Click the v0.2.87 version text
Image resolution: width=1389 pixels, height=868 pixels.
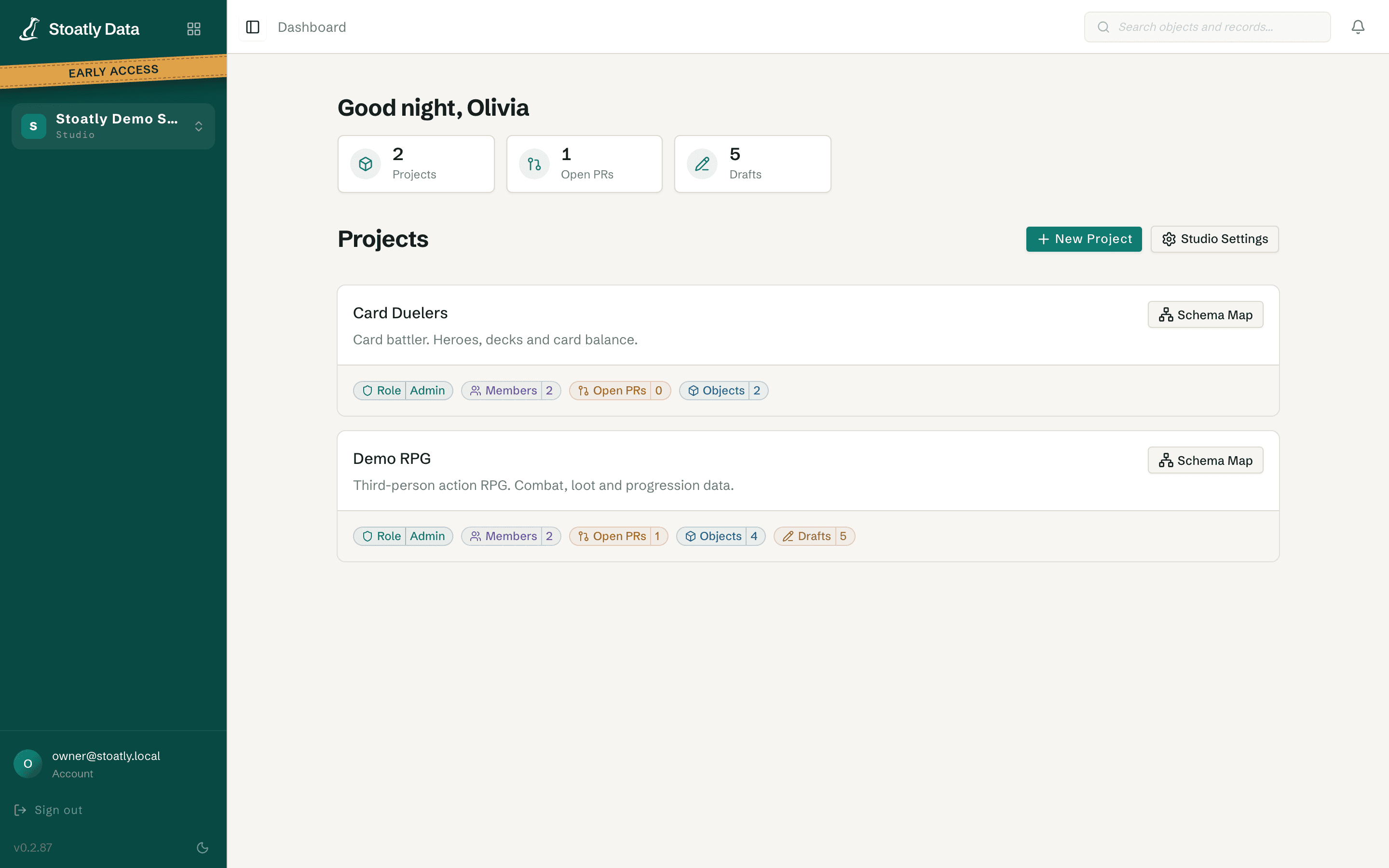pos(33,847)
